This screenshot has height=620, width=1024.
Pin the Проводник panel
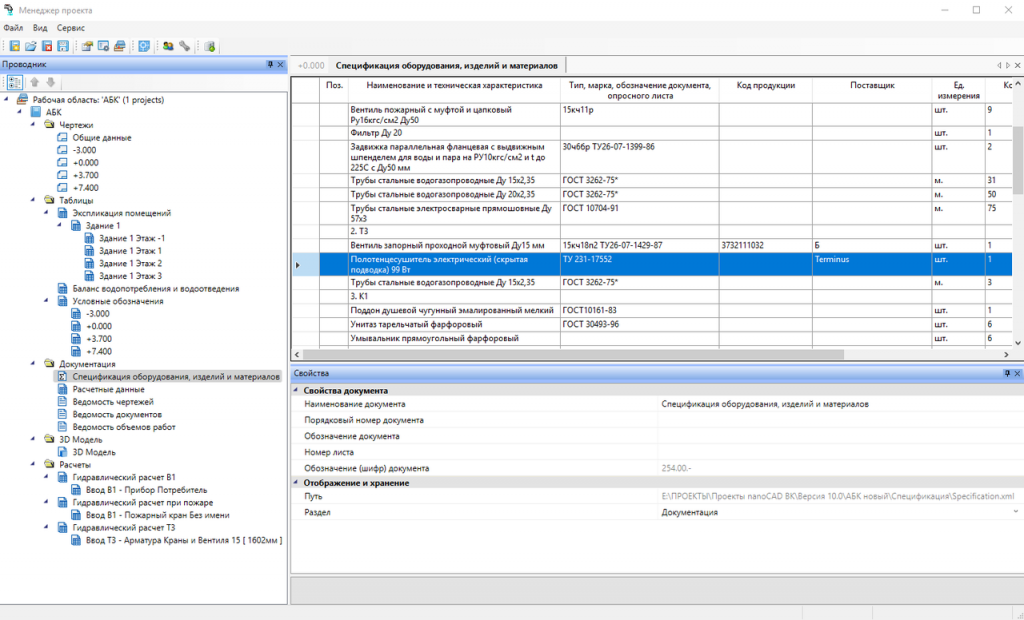click(270, 65)
